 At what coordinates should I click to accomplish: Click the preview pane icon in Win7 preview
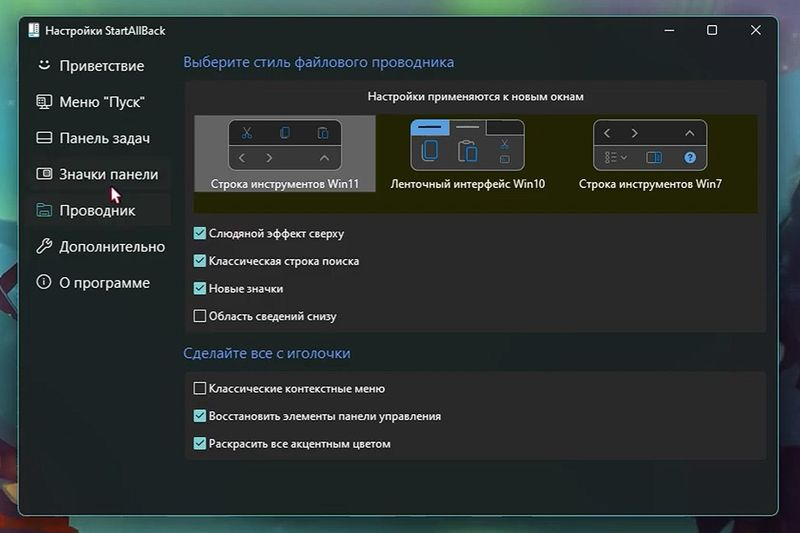[x=654, y=158]
